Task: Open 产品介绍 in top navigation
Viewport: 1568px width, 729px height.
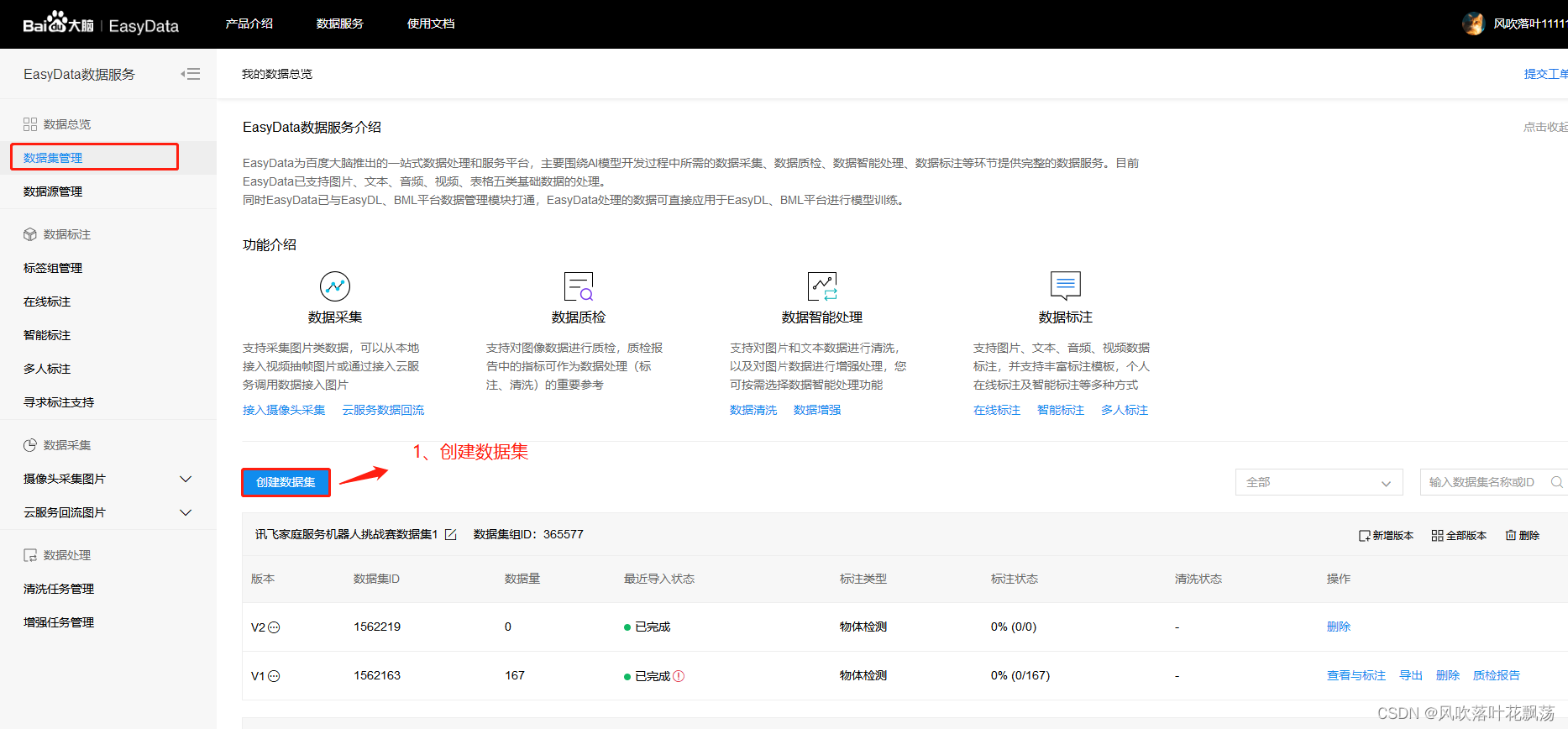Action: pos(249,24)
